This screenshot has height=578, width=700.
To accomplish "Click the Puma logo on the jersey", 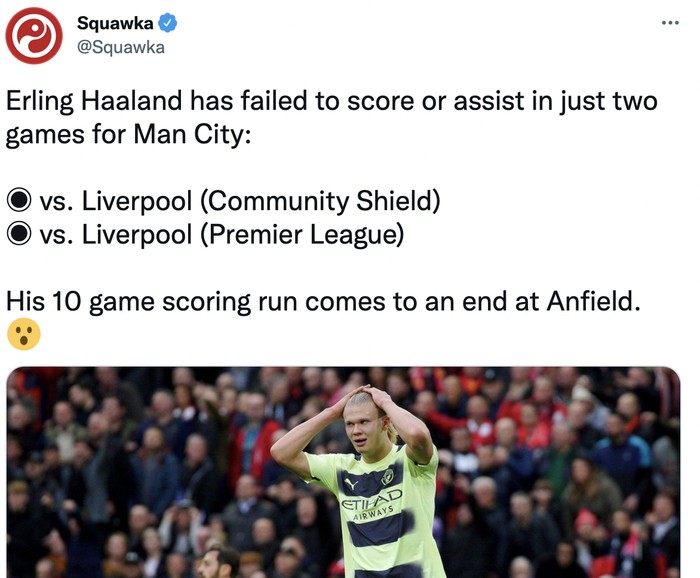I will click(350, 481).
